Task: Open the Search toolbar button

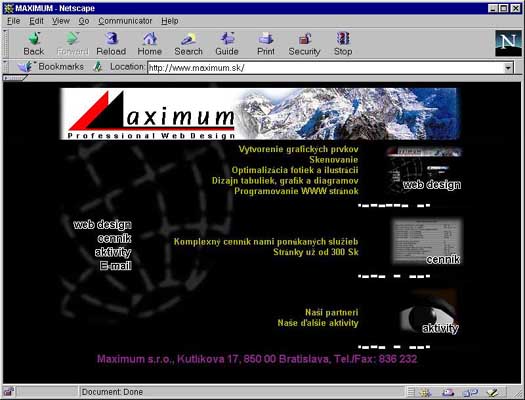Action: 189,44
